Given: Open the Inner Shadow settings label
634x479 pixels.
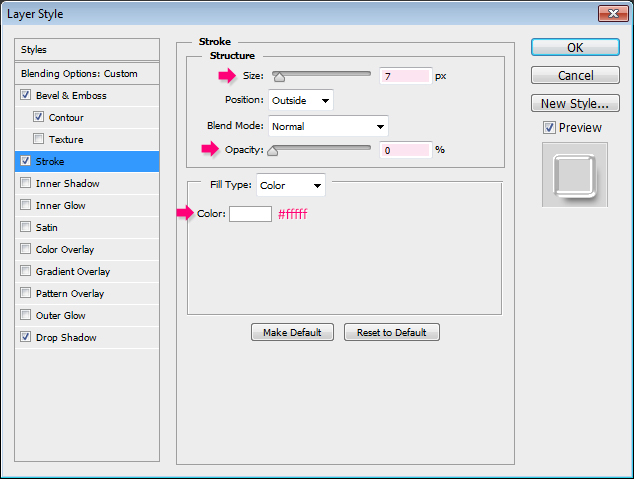Looking at the screenshot, I should click(68, 184).
